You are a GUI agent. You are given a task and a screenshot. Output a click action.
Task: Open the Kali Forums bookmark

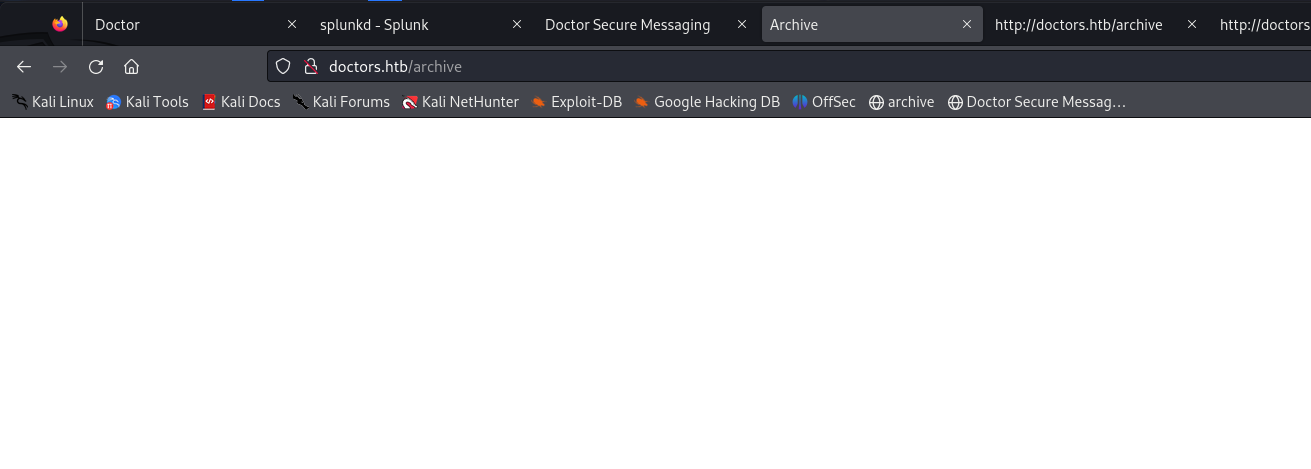341,102
